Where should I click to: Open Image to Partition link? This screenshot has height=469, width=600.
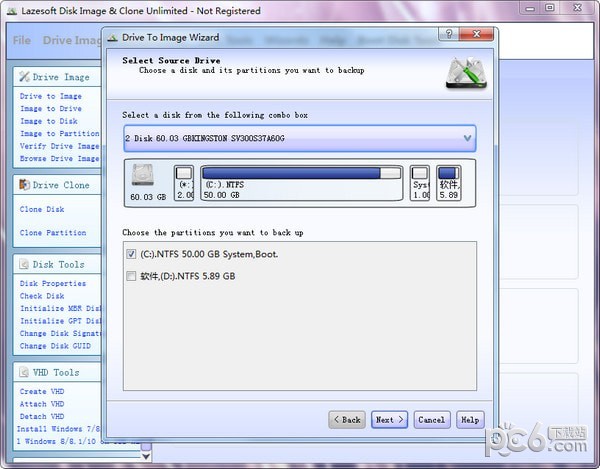click(60, 134)
